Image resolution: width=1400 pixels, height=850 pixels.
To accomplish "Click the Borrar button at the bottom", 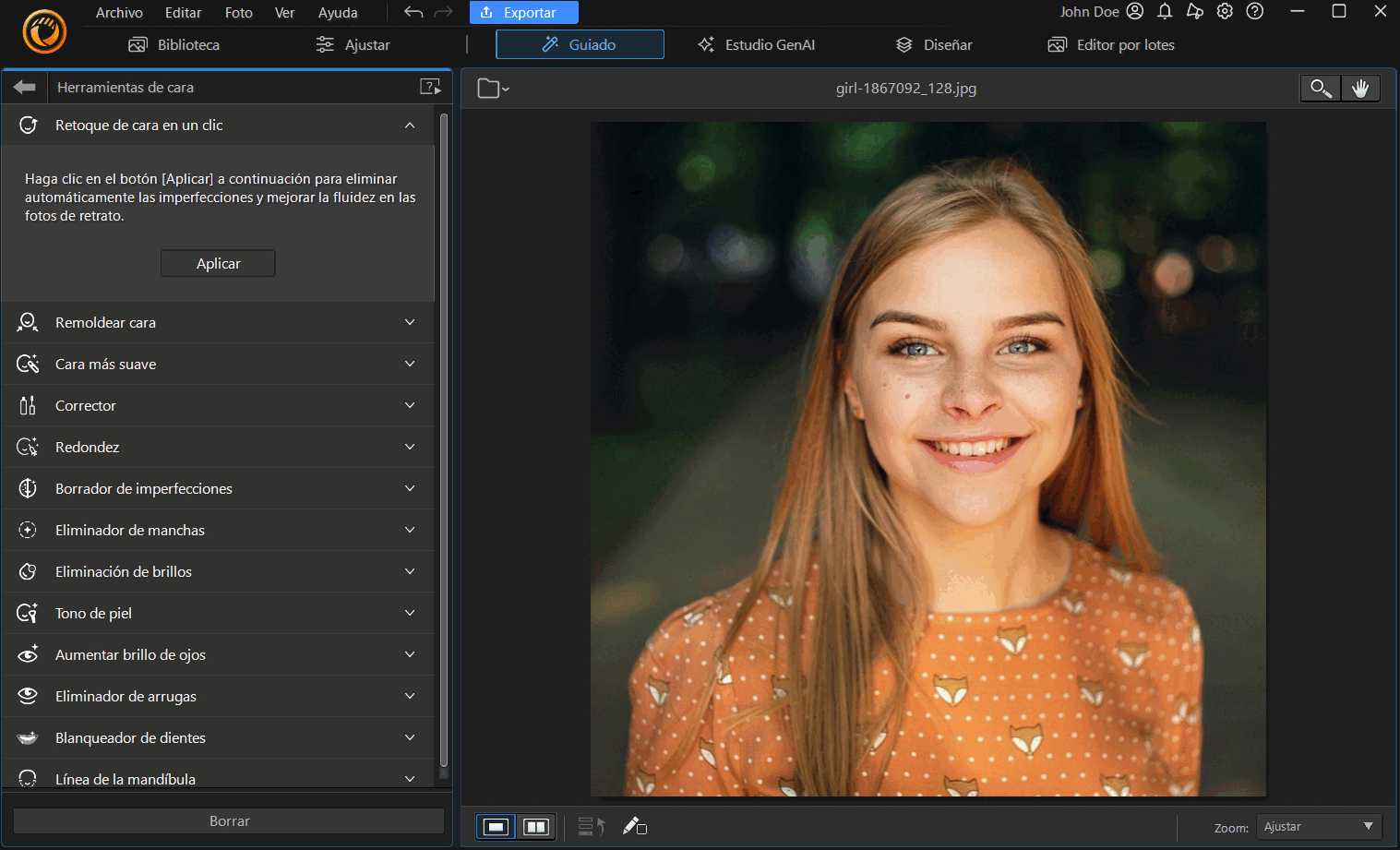I will [x=228, y=820].
